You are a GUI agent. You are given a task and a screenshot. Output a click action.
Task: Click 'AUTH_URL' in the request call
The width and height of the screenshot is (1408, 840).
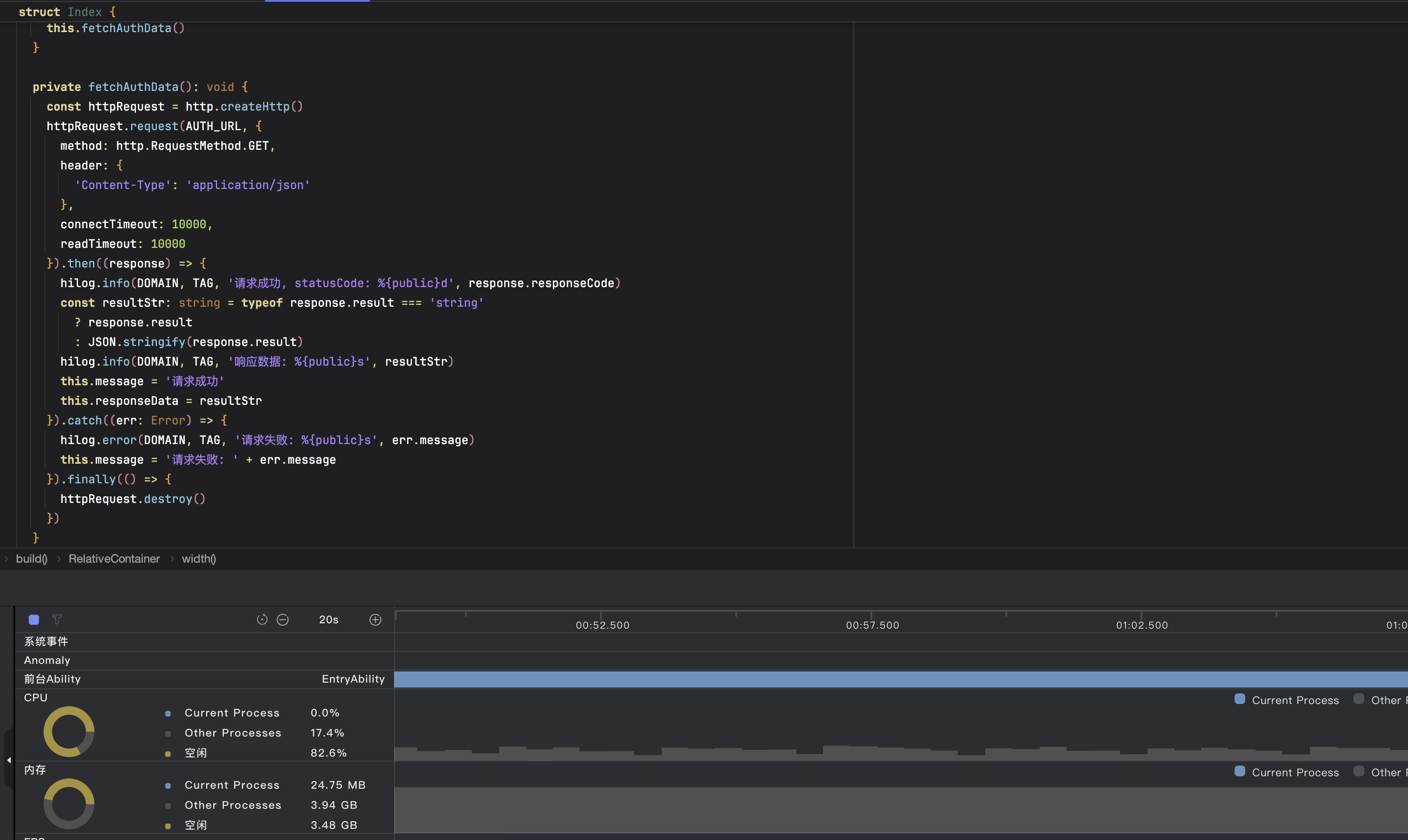pos(214,126)
